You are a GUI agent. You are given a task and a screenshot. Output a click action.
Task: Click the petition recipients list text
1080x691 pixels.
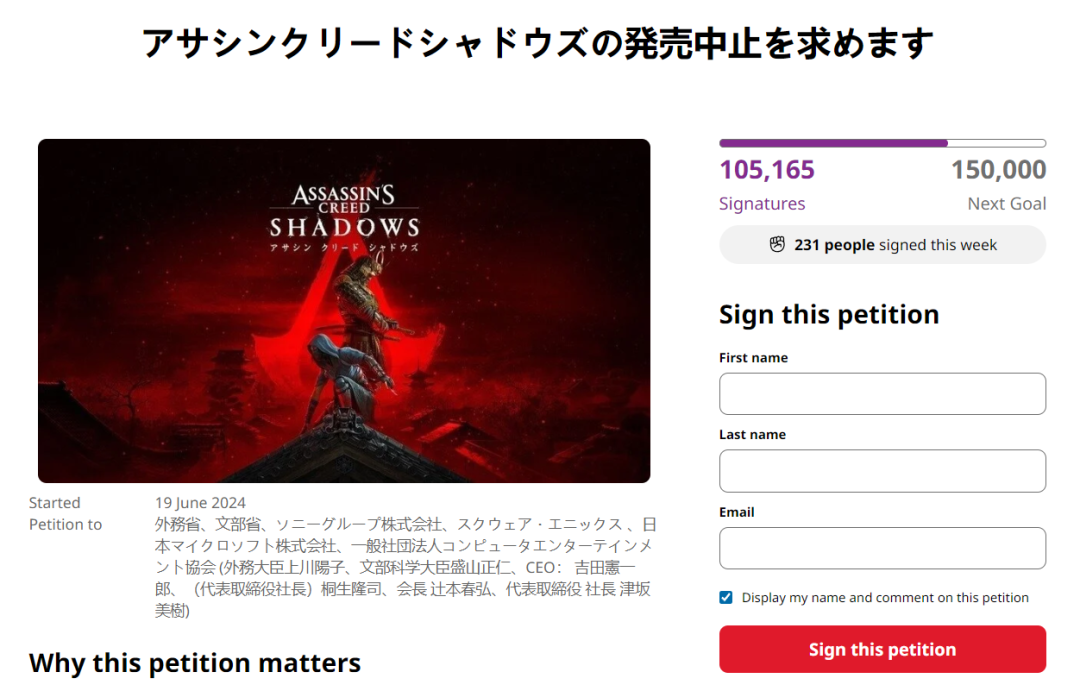[405, 567]
